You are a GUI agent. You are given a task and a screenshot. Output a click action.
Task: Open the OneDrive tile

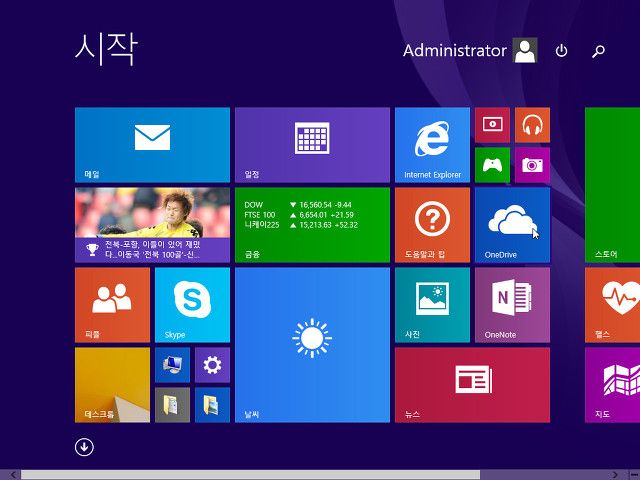(x=512, y=225)
